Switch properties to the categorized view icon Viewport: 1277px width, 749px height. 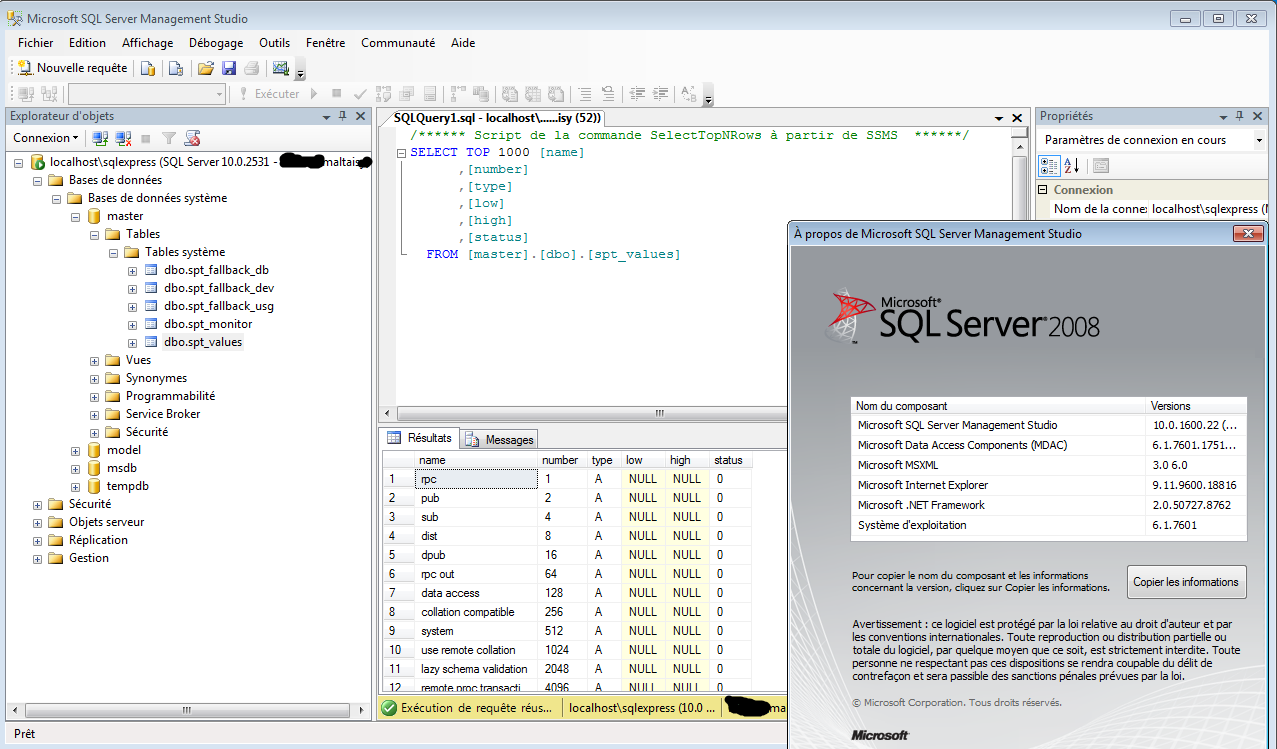1049,166
